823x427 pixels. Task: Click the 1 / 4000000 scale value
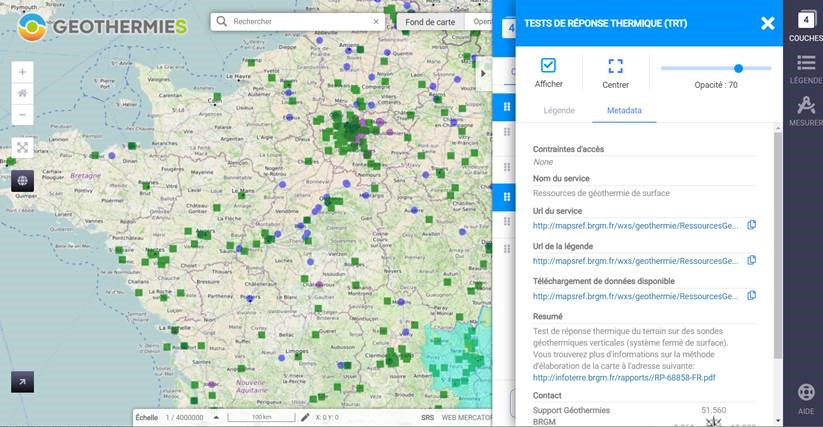click(184, 418)
